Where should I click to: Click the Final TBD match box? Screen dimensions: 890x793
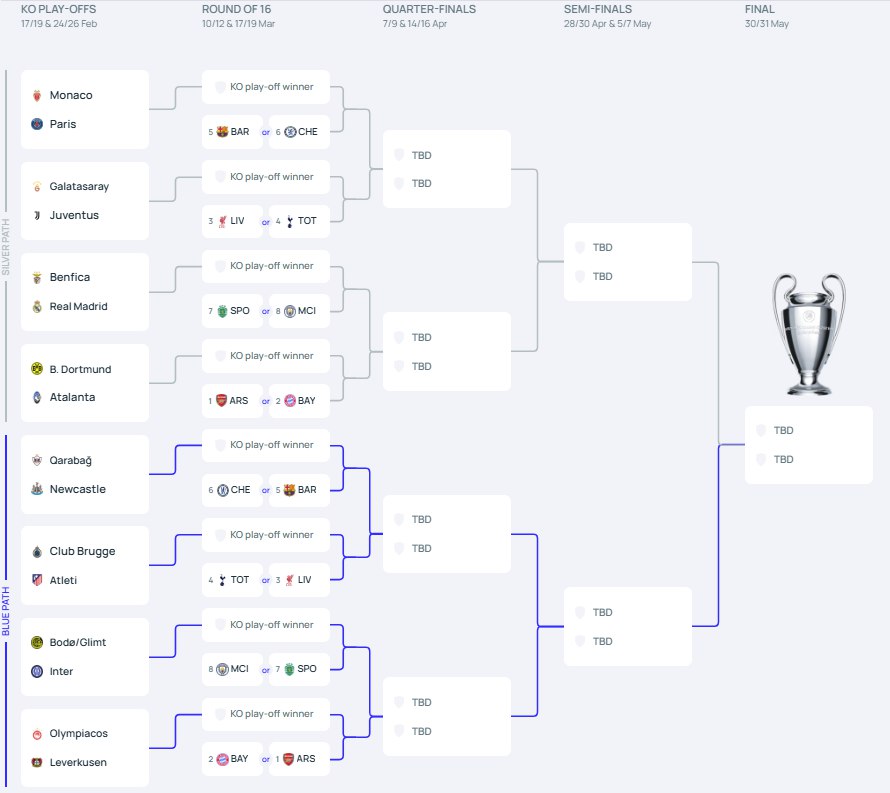(x=809, y=445)
